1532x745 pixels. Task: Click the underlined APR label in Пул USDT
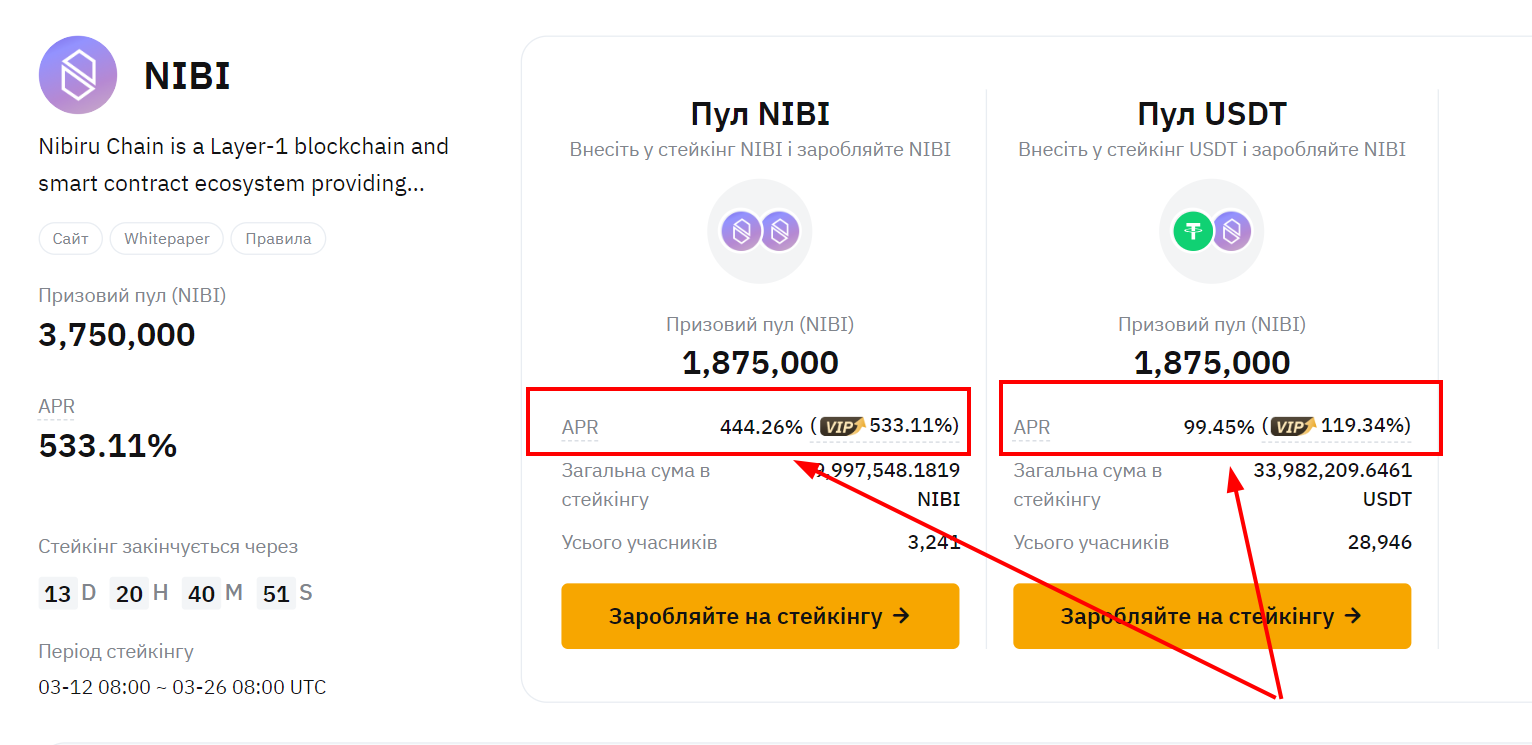pos(1032,428)
